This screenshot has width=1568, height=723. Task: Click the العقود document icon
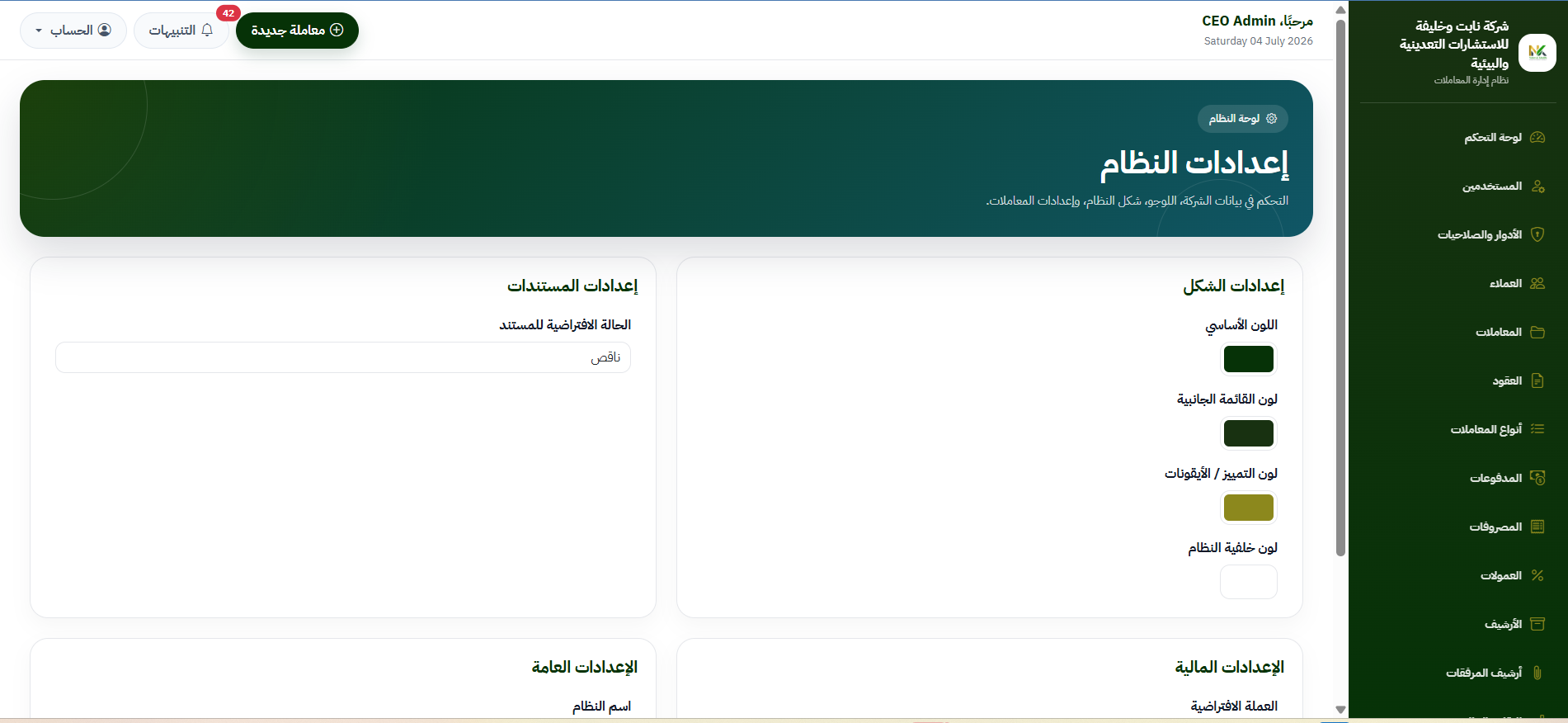click(1537, 380)
